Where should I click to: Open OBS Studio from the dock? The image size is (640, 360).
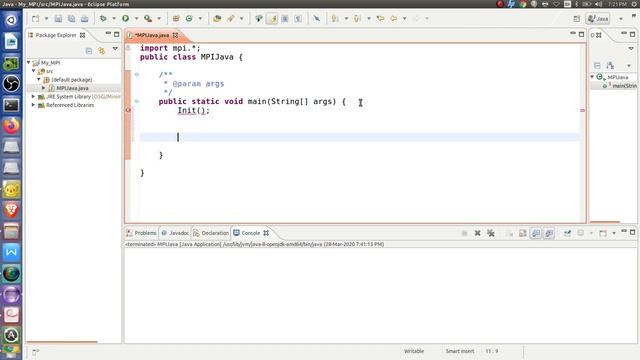pyautogui.click(x=11, y=84)
